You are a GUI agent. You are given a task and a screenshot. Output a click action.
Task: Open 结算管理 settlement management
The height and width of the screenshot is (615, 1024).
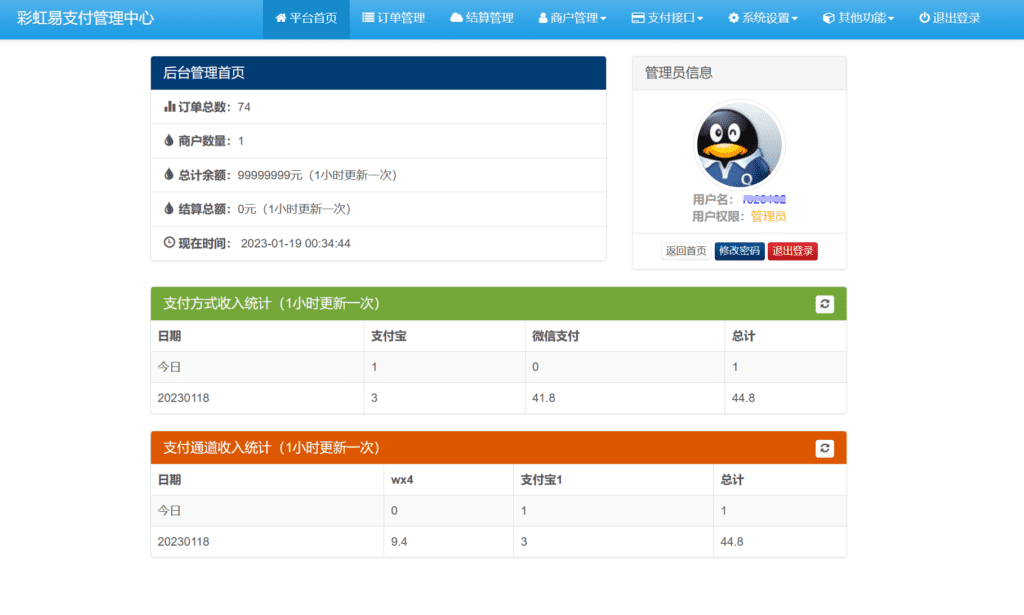481,18
